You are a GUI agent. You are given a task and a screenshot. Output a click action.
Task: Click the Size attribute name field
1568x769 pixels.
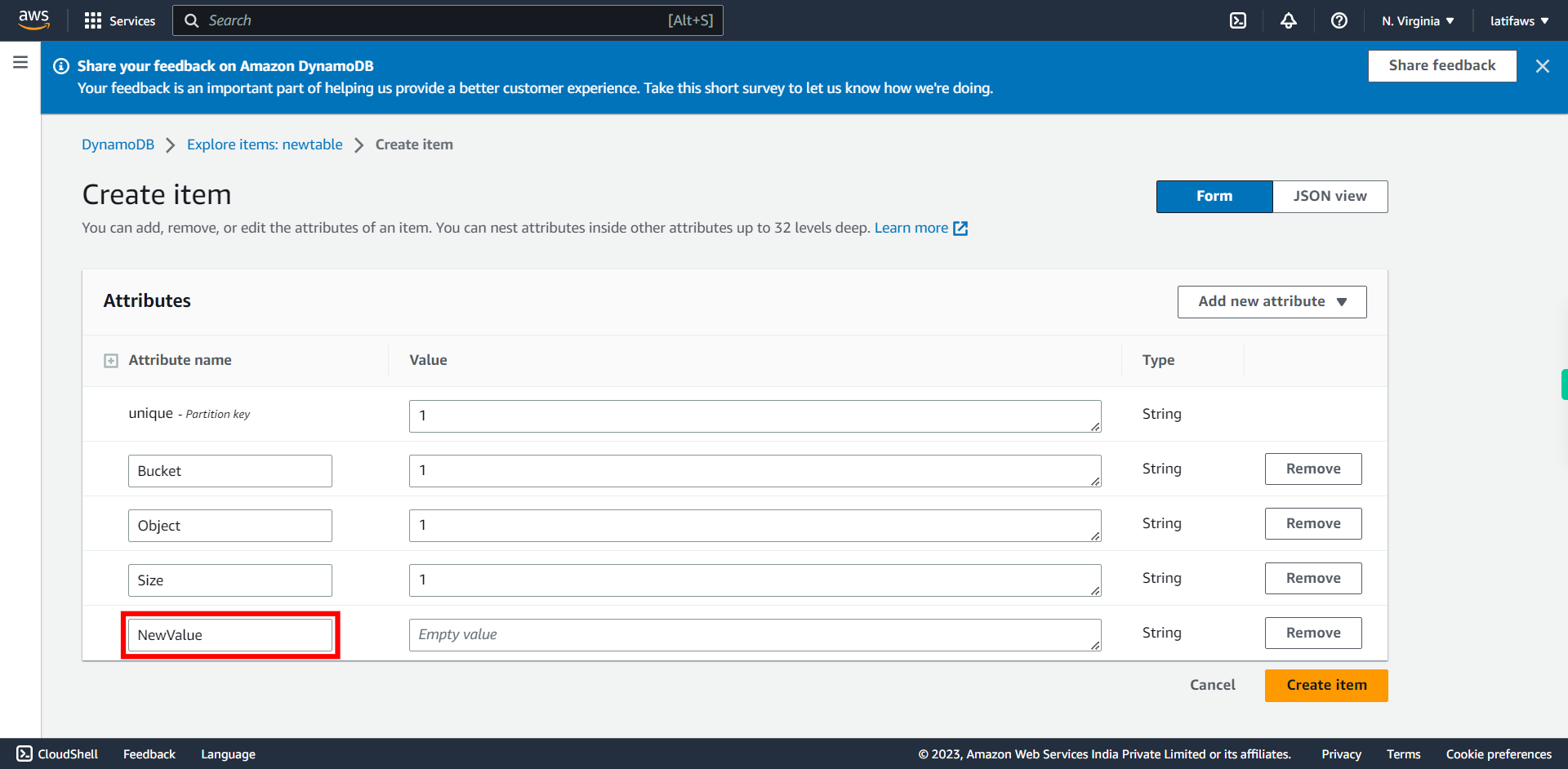(230, 580)
